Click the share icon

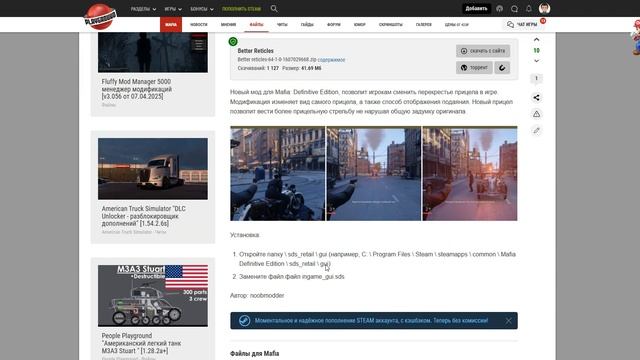click(x=536, y=98)
